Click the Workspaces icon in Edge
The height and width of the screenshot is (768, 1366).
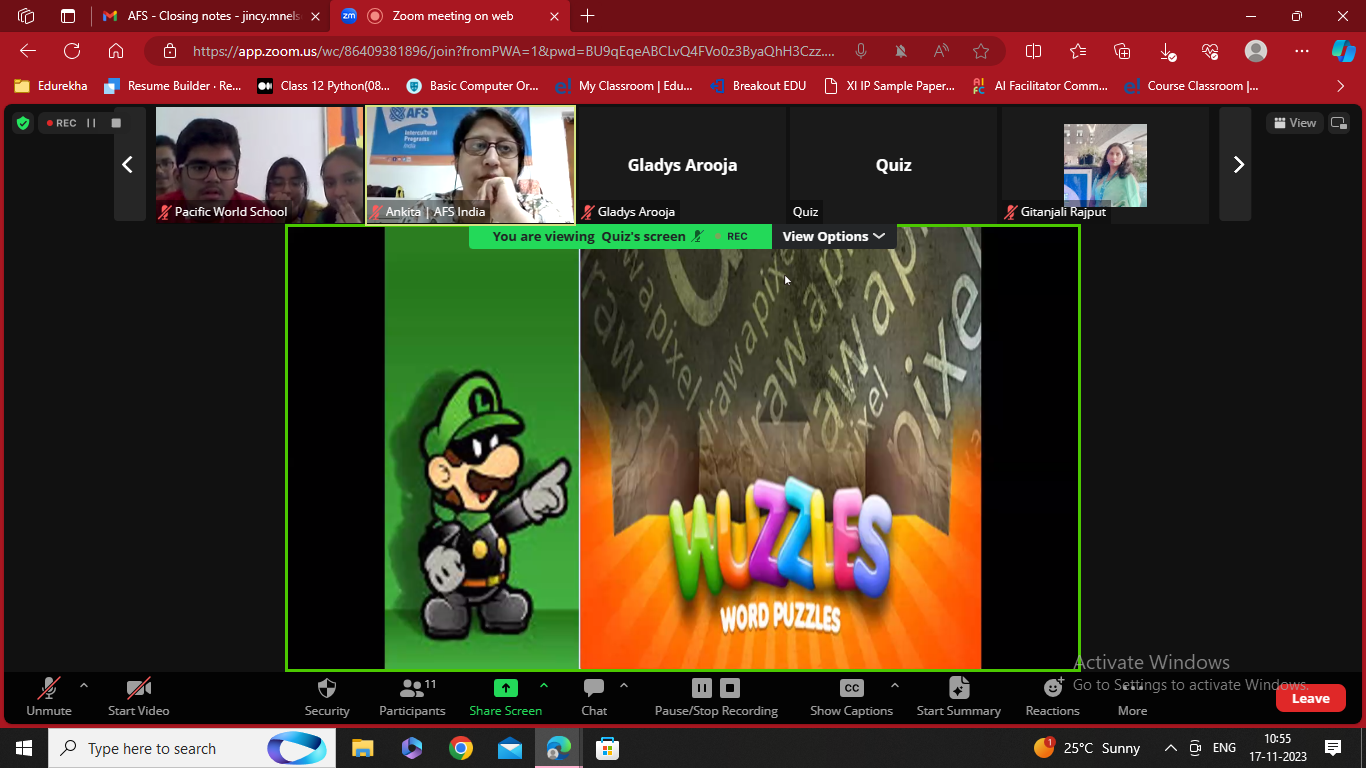[x=26, y=16]
